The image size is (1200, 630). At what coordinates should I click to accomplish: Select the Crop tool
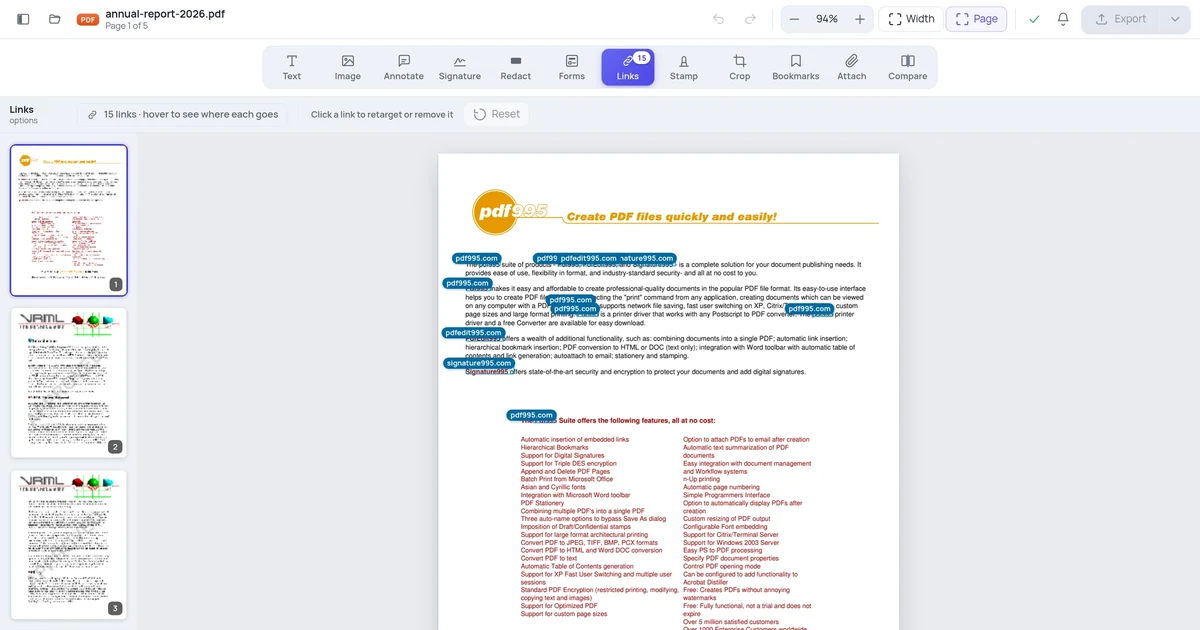pyautogui.click(x=740, y=67)
